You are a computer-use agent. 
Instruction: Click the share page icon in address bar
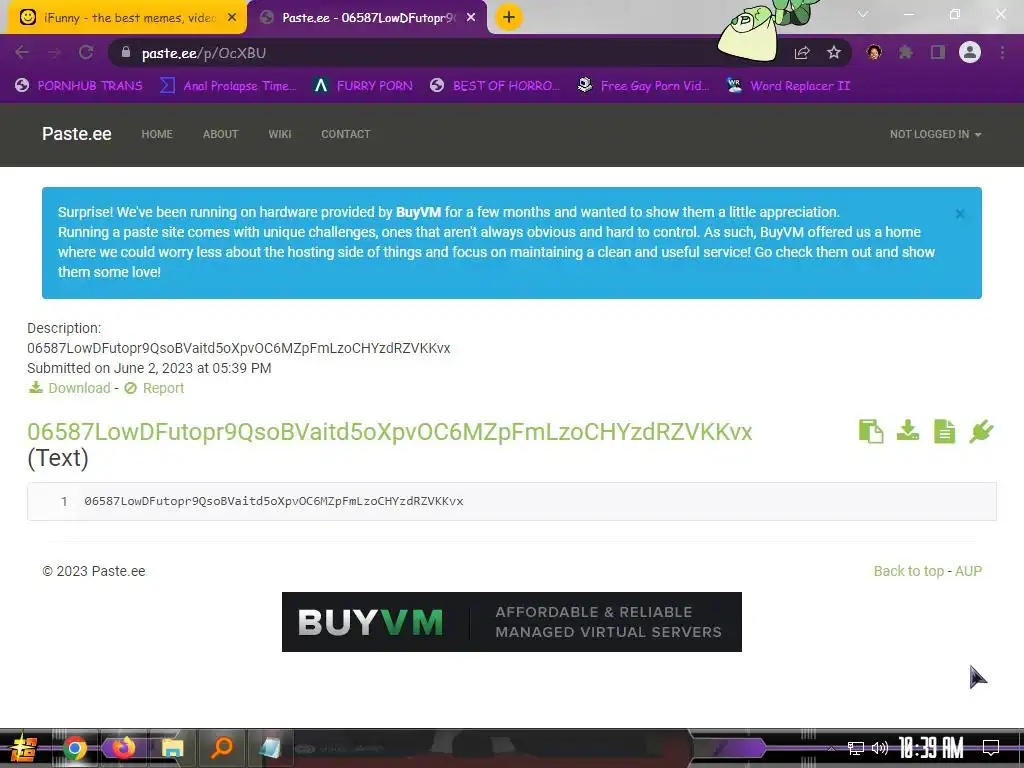click(802, 53)
